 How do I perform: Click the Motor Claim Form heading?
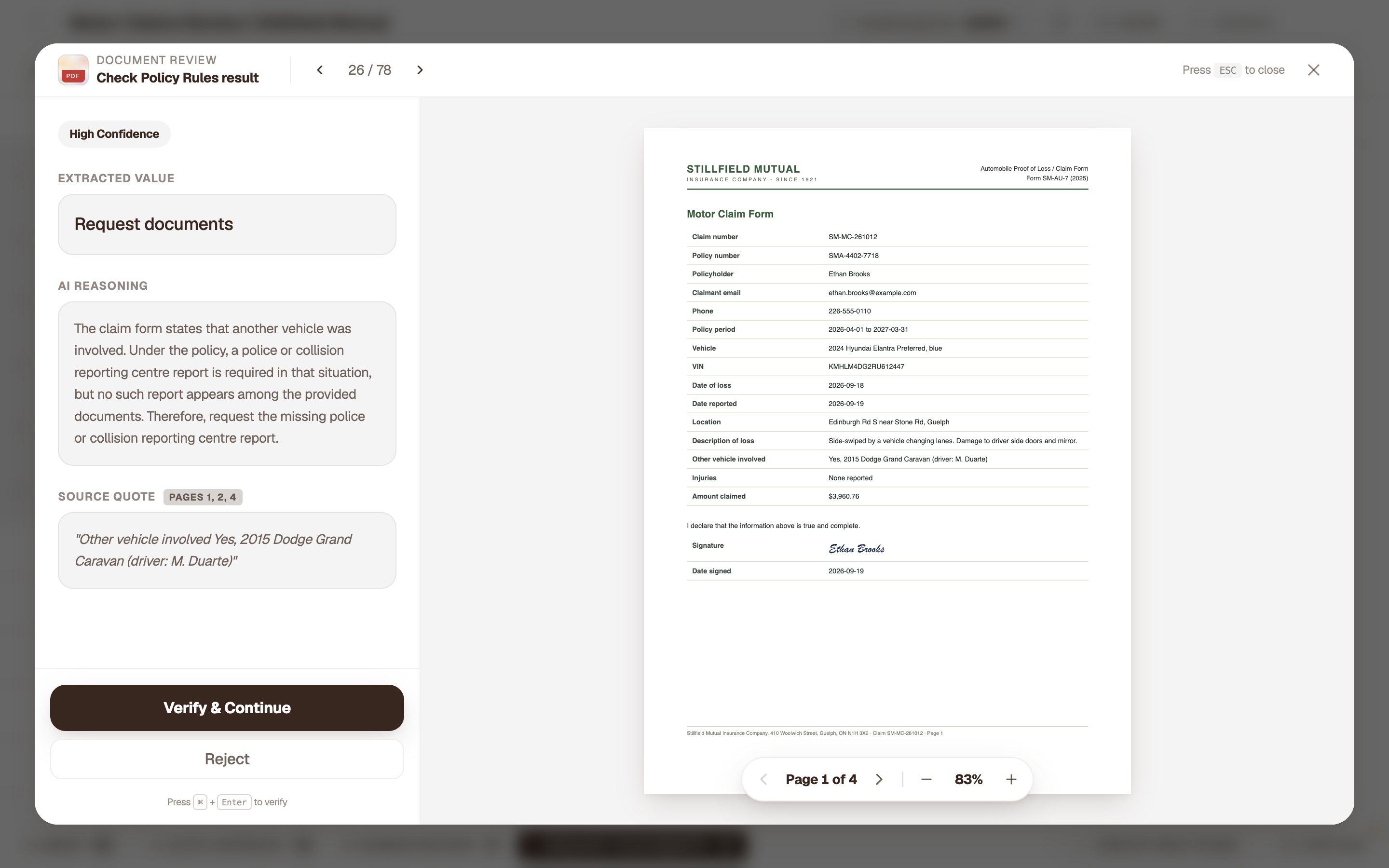click(x=730, y=214)
